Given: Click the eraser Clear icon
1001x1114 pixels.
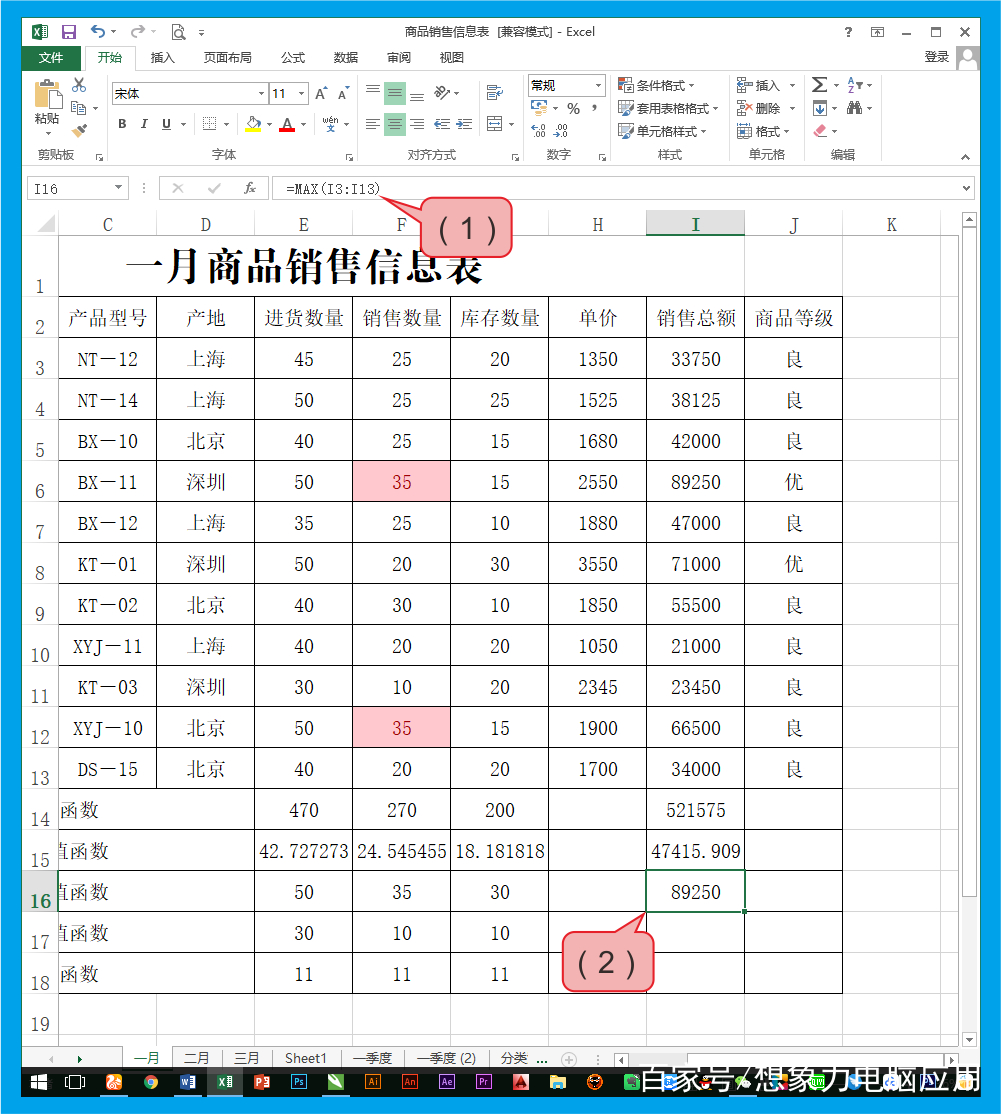Looking at the screenshot, I should [818, 131].
